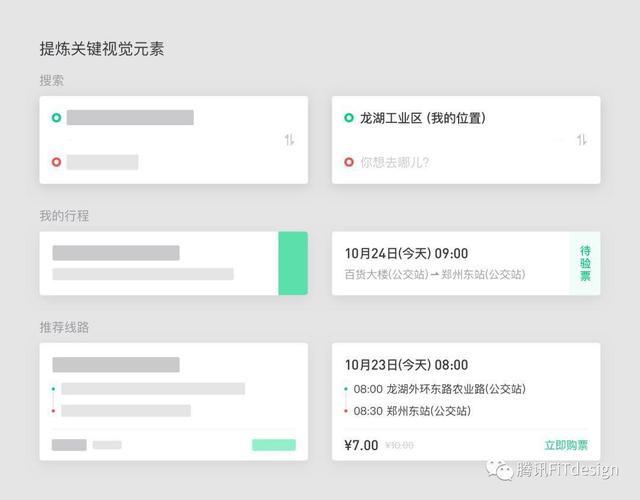Tap the 待验票 status tab
The image size is (640, 500).
[x=585, y=263]
